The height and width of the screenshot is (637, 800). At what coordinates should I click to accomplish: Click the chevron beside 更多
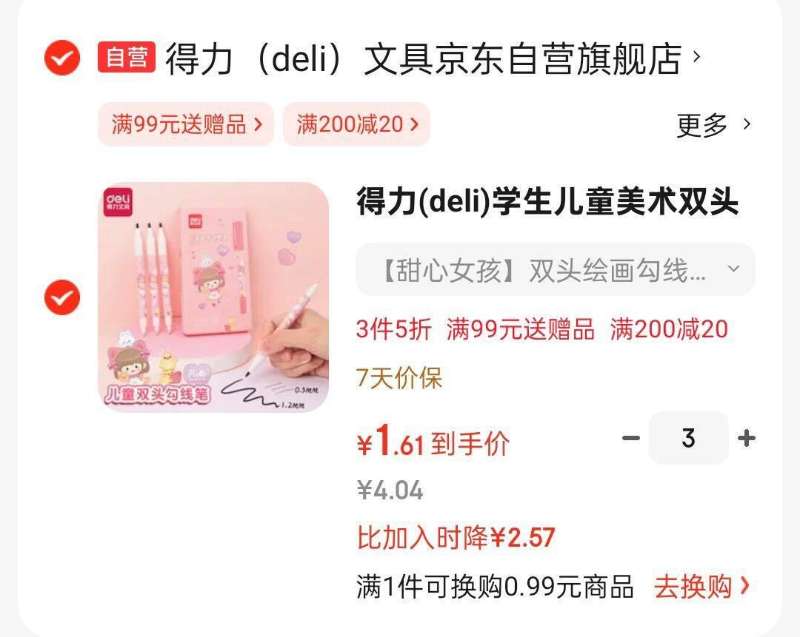[x=747, y=124]
